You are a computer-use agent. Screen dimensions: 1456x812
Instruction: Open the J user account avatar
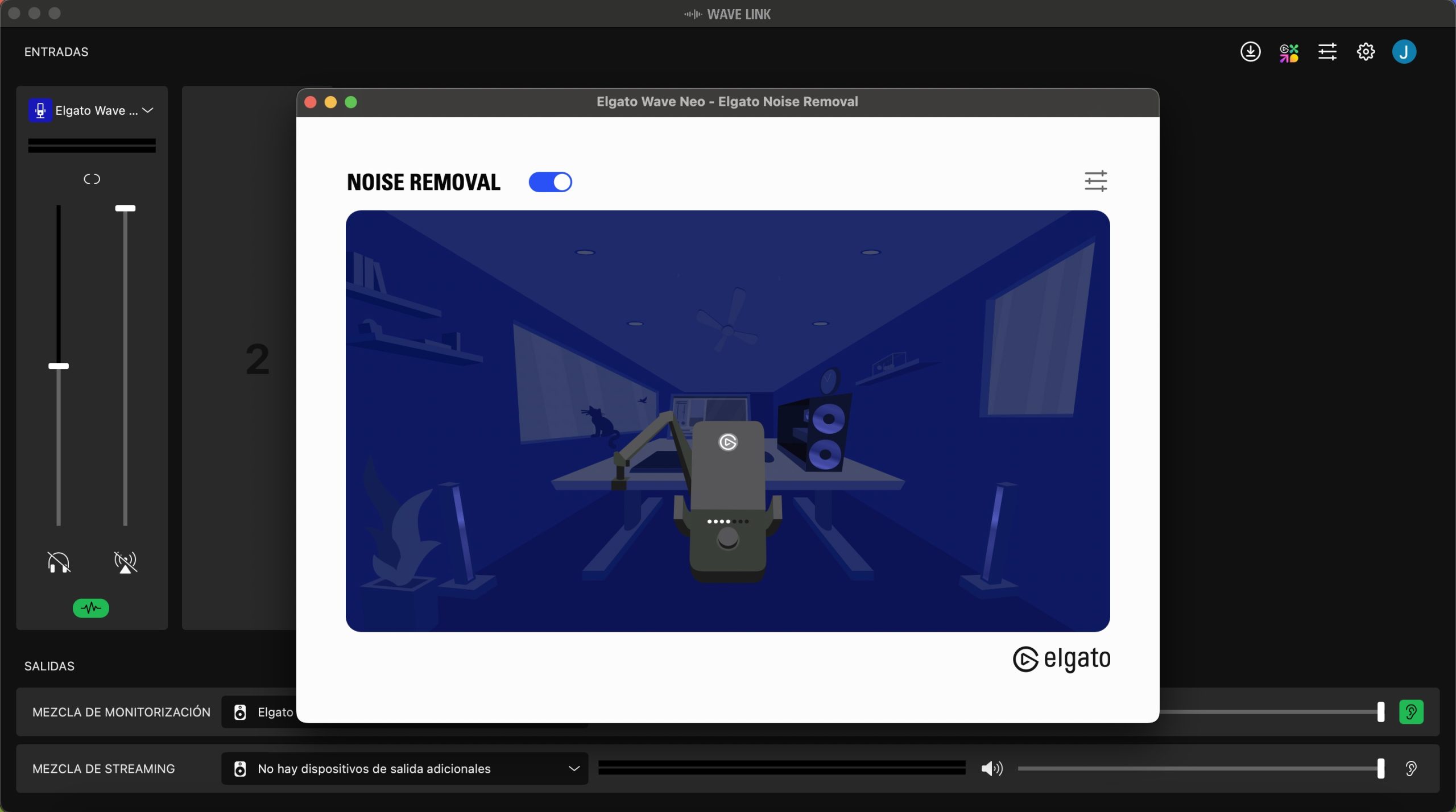[1404, 52]
